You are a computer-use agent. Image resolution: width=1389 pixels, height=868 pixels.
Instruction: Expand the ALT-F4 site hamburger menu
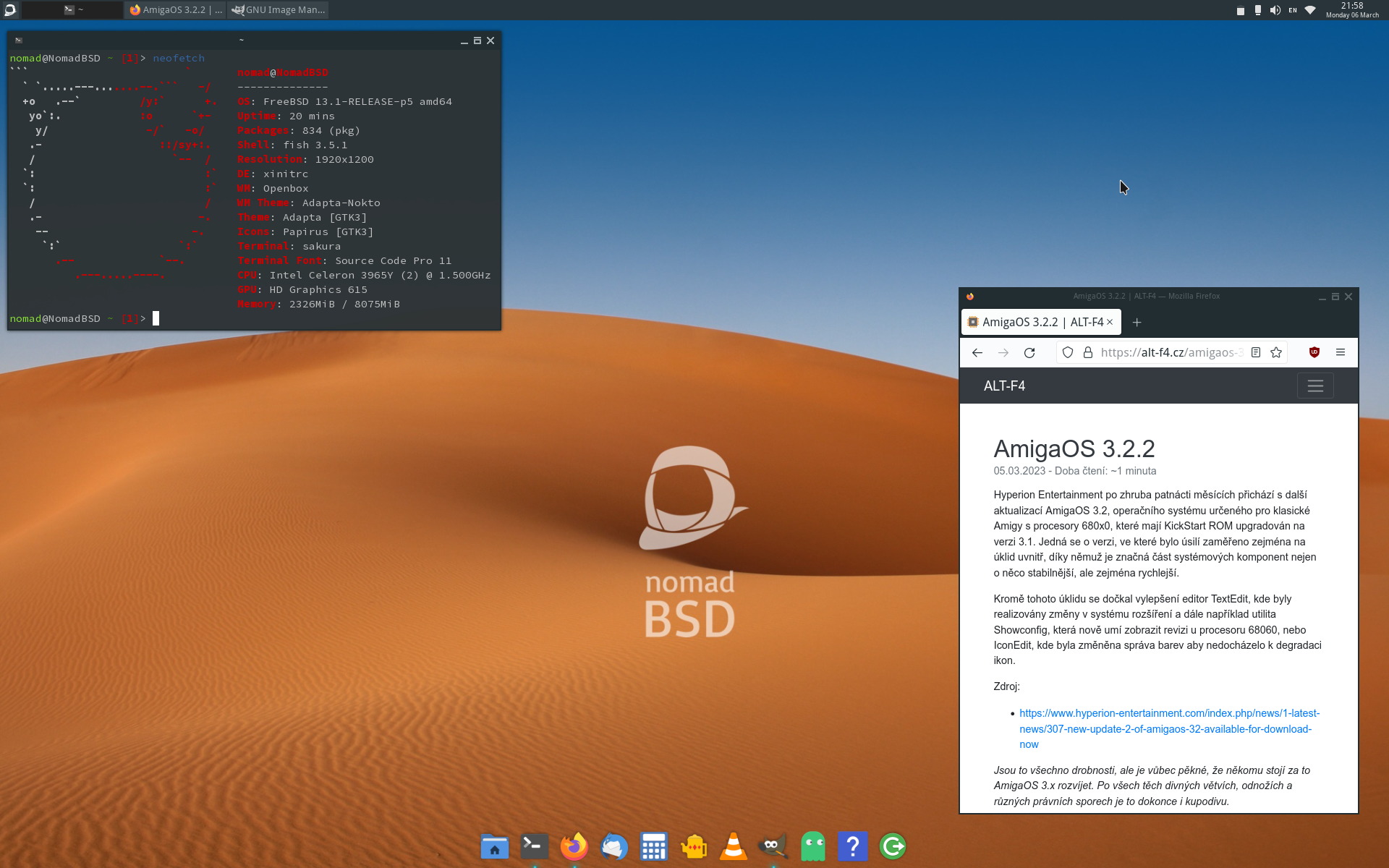(x=1315, y=386)
